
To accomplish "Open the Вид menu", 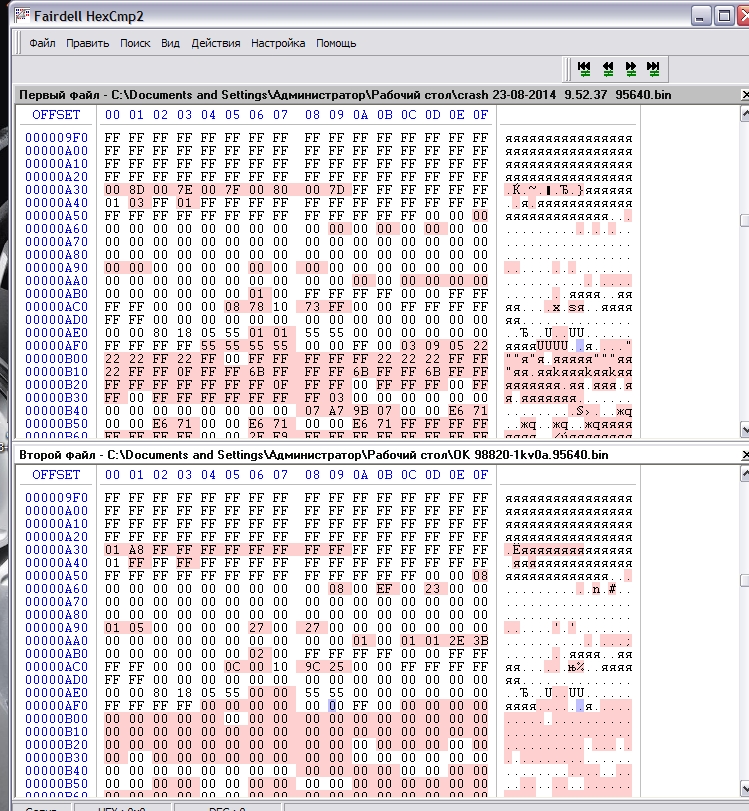I will pyautogui.click(x=170, y=43).
